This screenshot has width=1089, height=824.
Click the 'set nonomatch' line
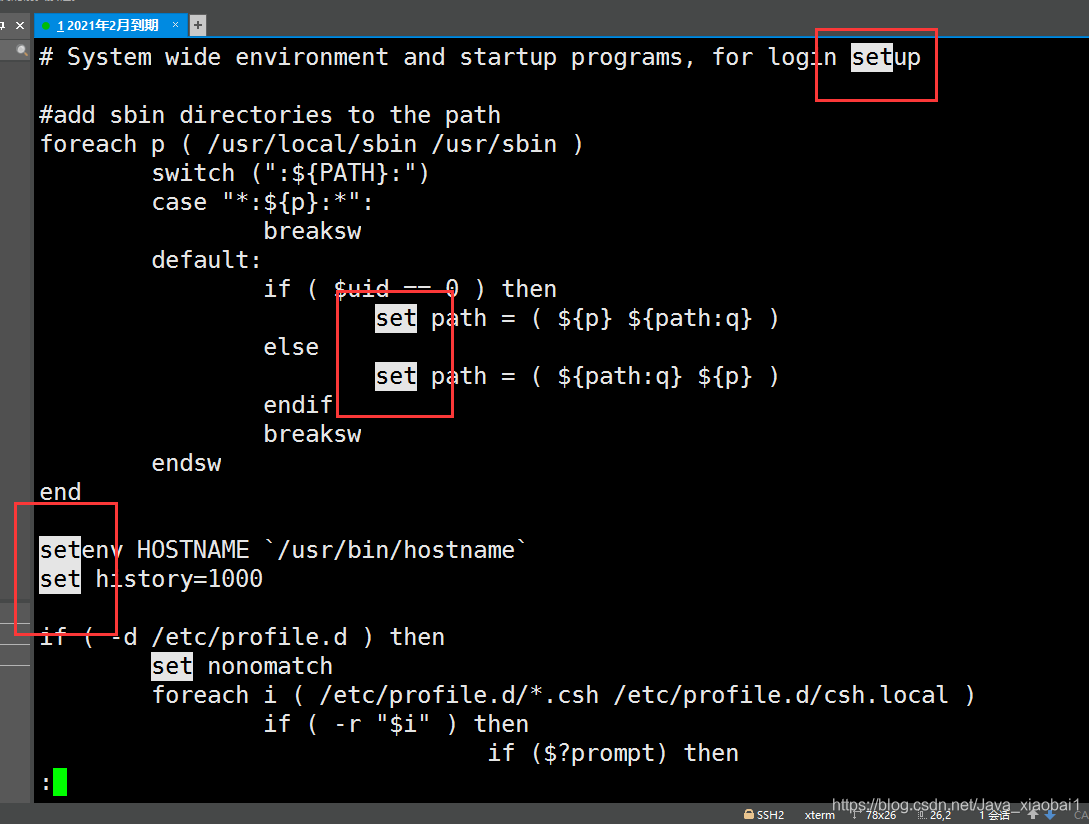(x=242, y=666)
